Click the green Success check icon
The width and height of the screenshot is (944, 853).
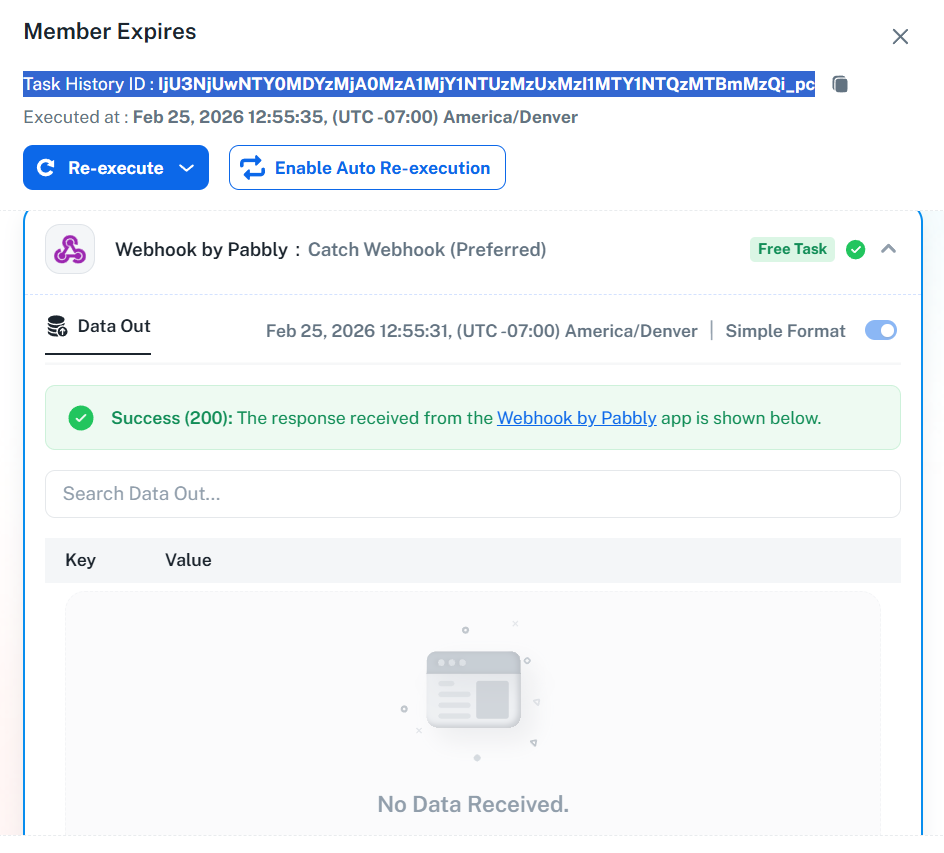(81, 418)
